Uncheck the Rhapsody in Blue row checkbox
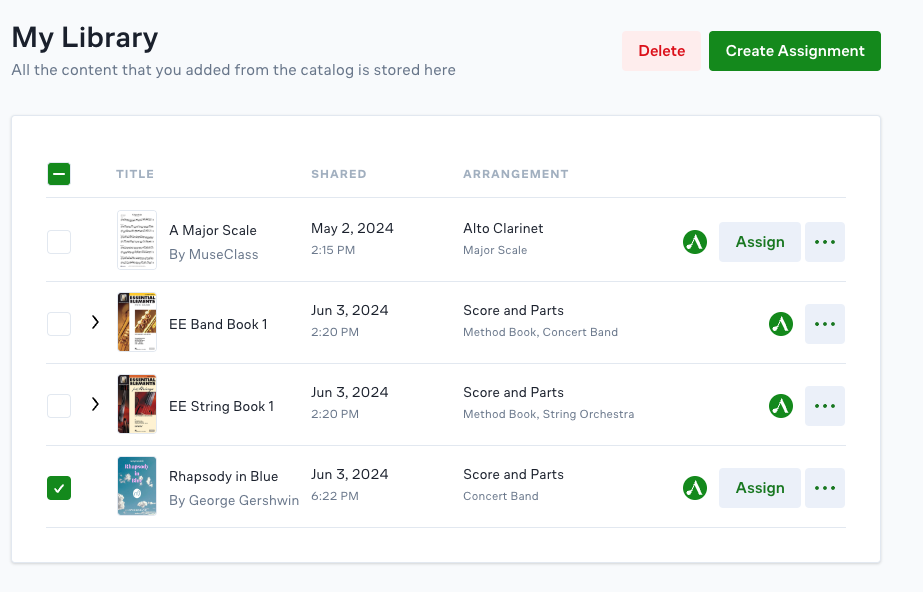 click(58, 487)
